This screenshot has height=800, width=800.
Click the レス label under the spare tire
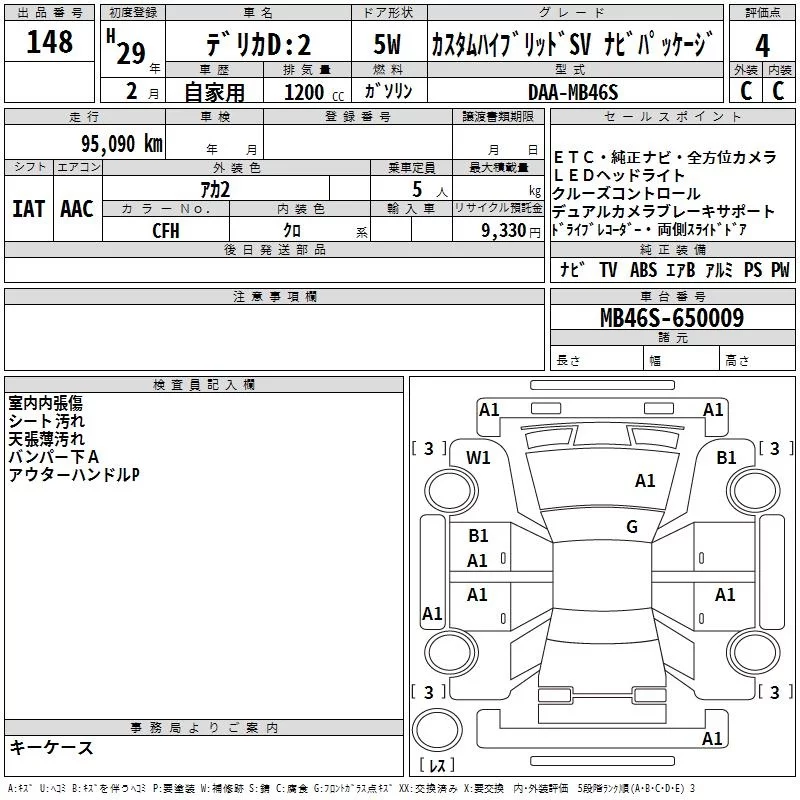coord(437,765)
